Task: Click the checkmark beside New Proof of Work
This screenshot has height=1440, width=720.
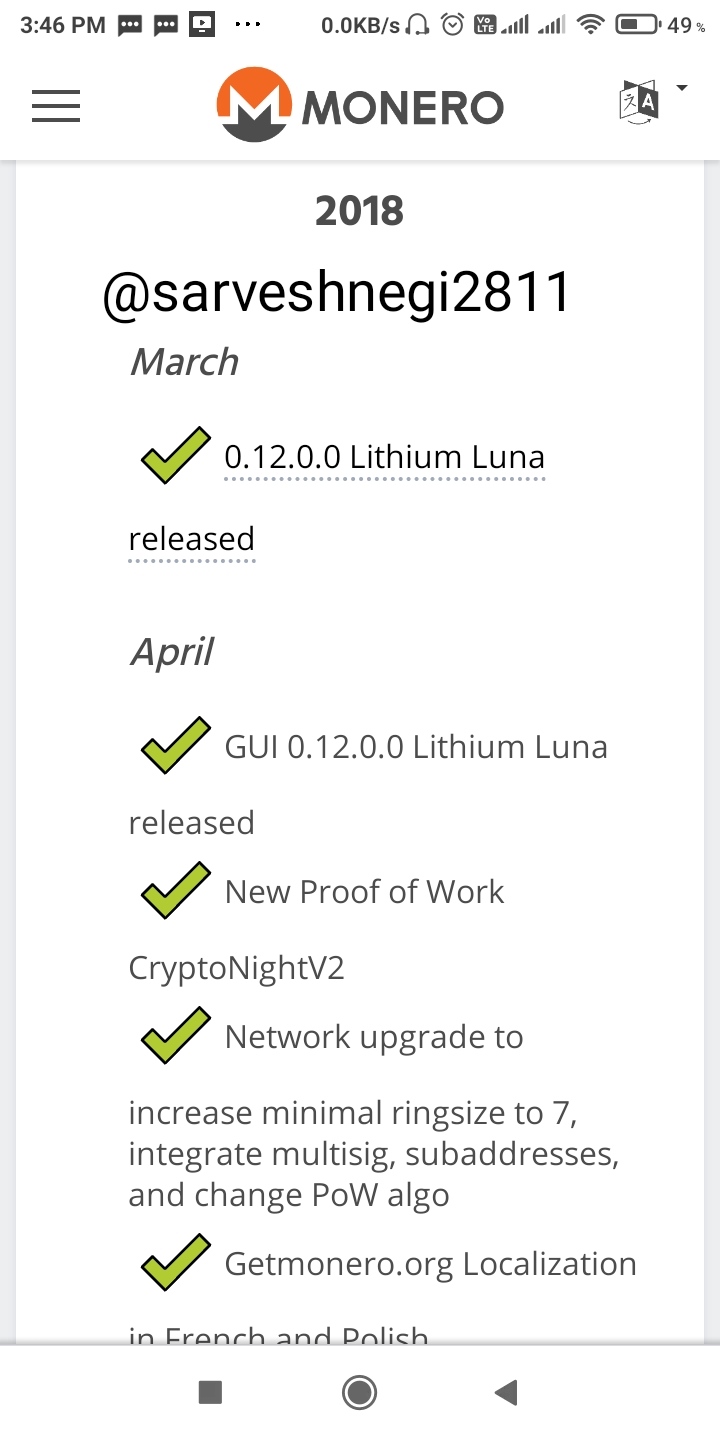Action: coord(176,891)
